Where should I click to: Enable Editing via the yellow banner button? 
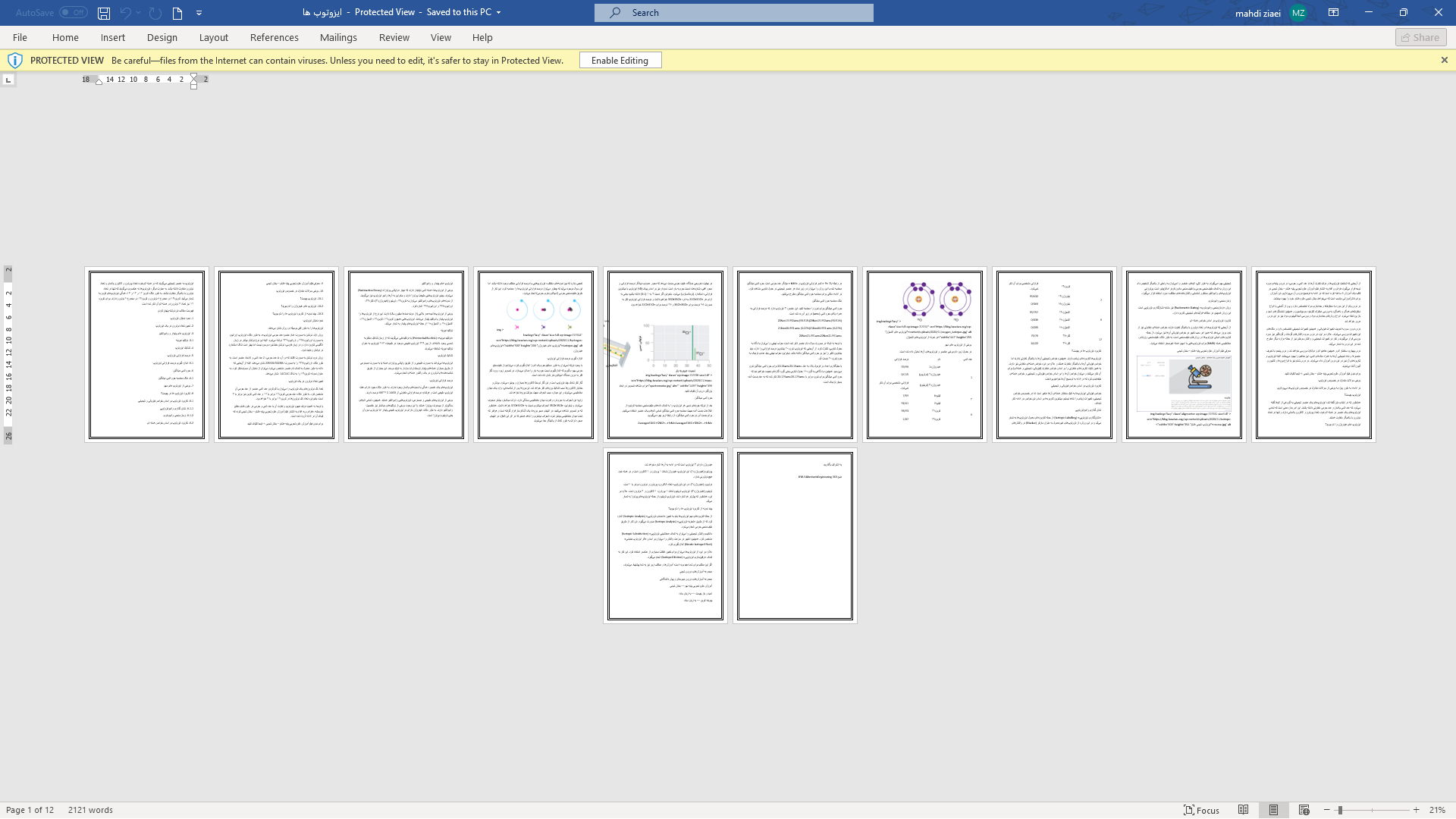[620, 60]
